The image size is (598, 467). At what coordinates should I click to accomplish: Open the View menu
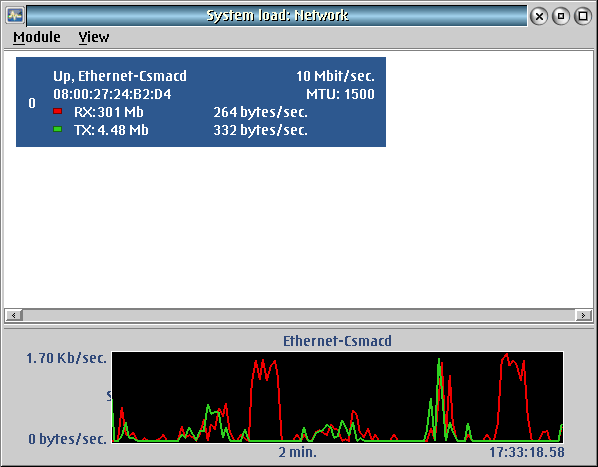[x=94, y=37]
